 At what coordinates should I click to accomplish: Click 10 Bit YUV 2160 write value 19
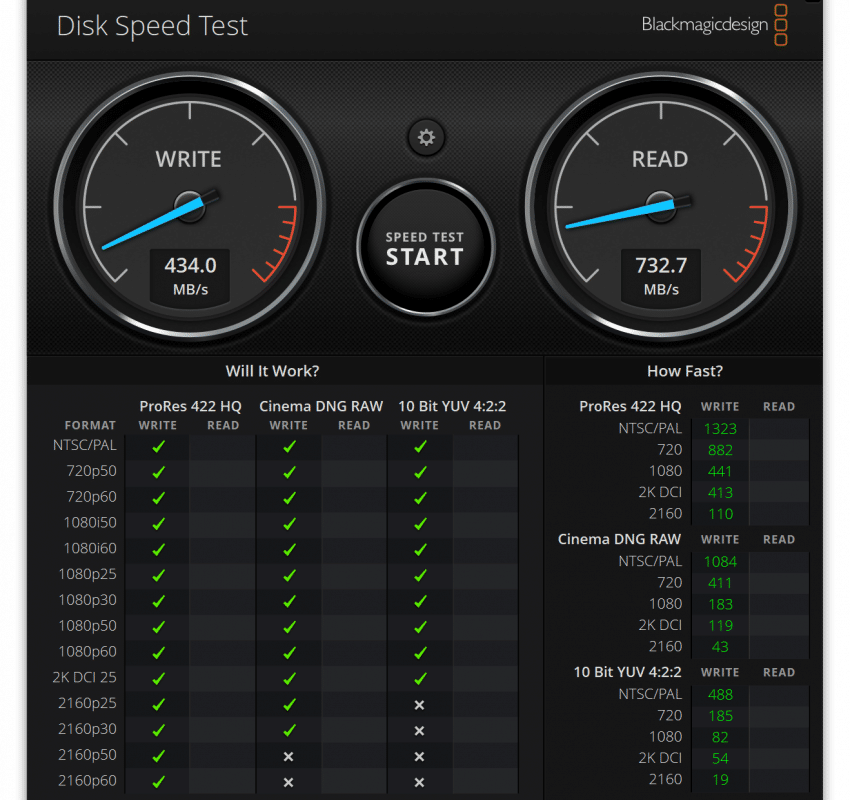(x=720, y=780)
